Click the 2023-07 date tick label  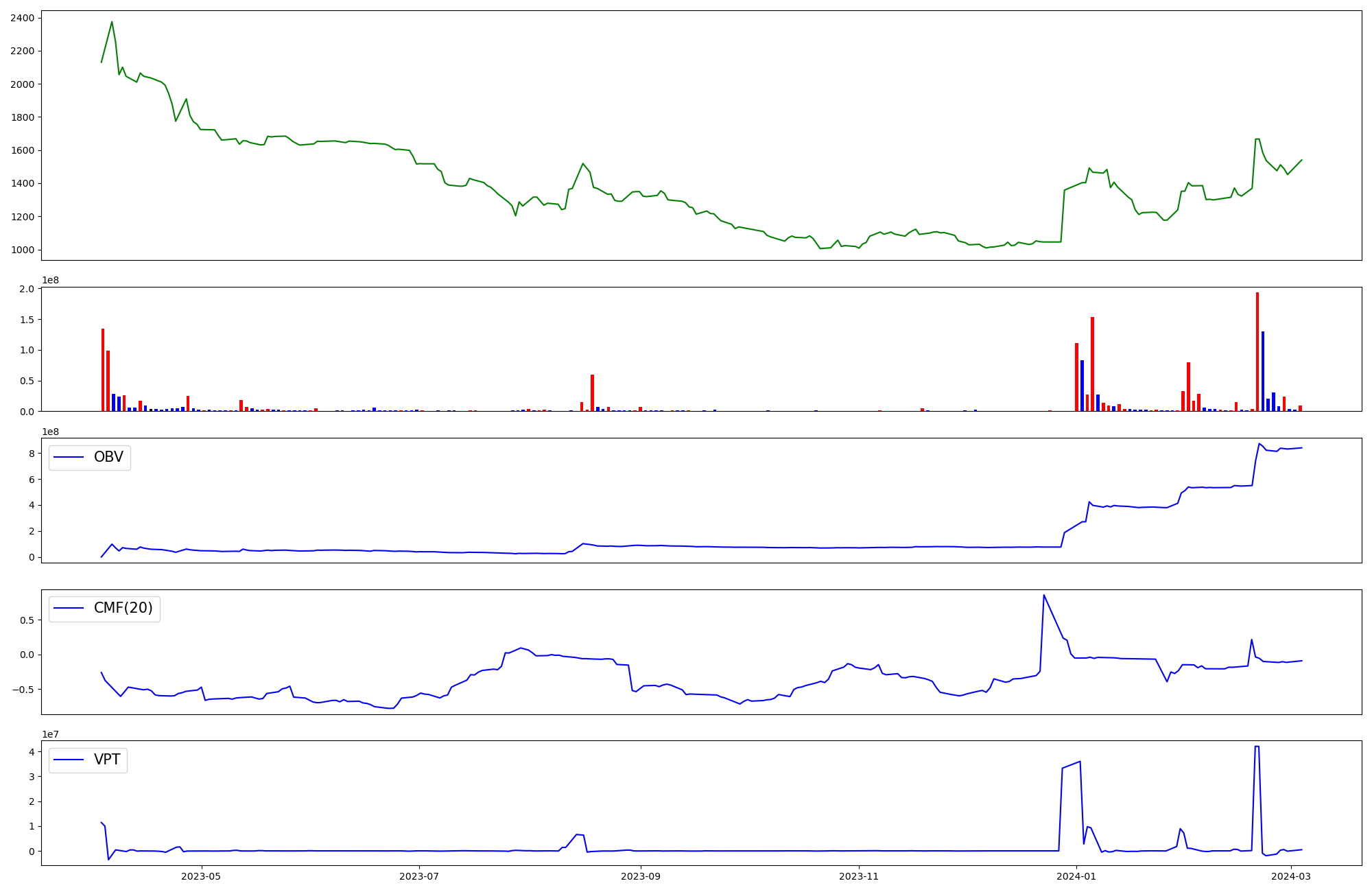click(x=419, y=876)
